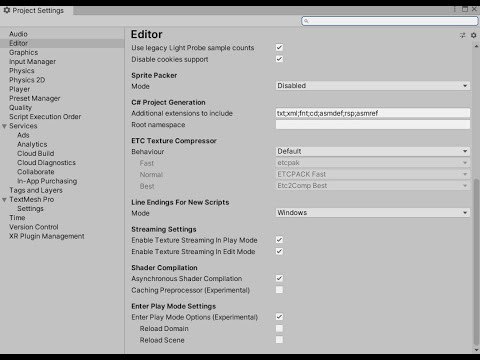Toggle Asynchronous Shader Compilation checkbox
This screenshot has height=360, width=480.
click(x=279, y=278)
